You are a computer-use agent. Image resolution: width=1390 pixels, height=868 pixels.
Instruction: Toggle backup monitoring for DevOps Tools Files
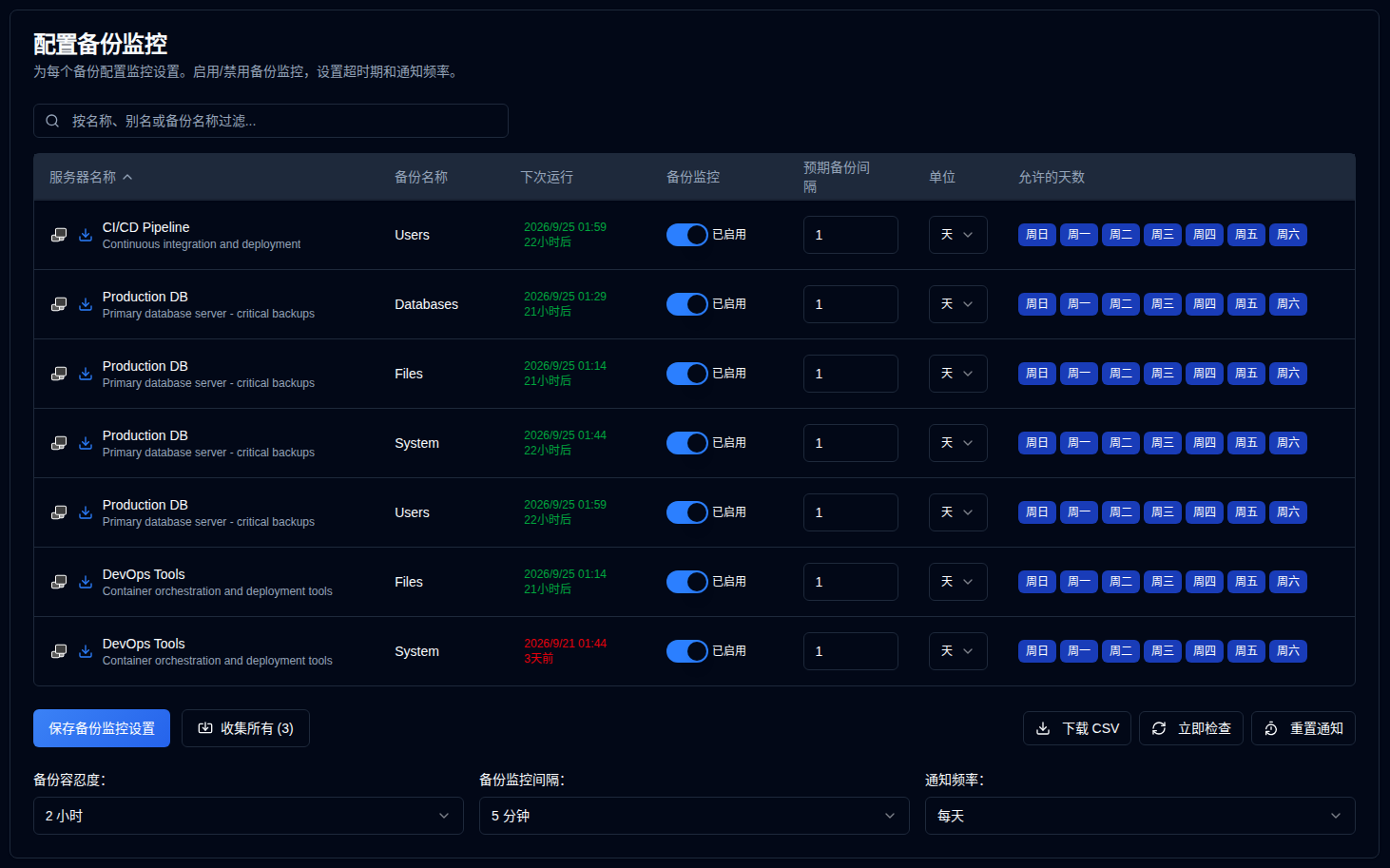[x=686, y=582]
